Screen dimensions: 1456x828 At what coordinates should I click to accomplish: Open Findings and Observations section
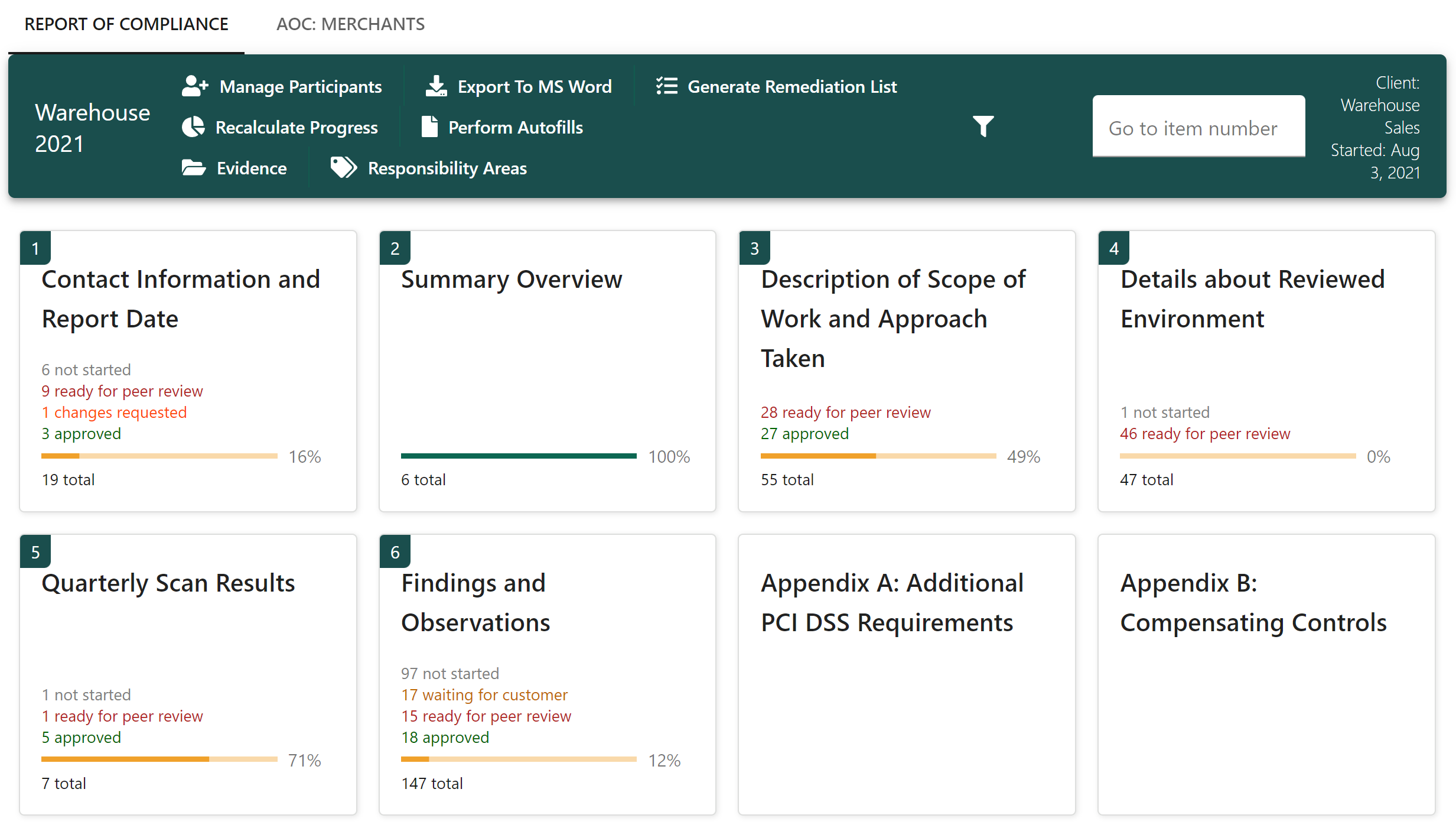click(475, 602)
